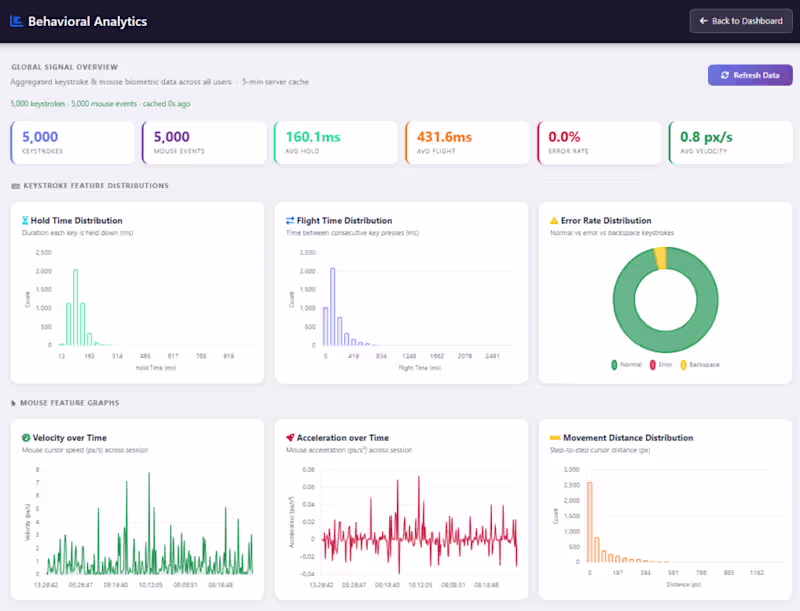Viewport: 800px width, 611px height.
Task: Click the 'Hold Time (ms)' axis label
Action: coord(156,368)
